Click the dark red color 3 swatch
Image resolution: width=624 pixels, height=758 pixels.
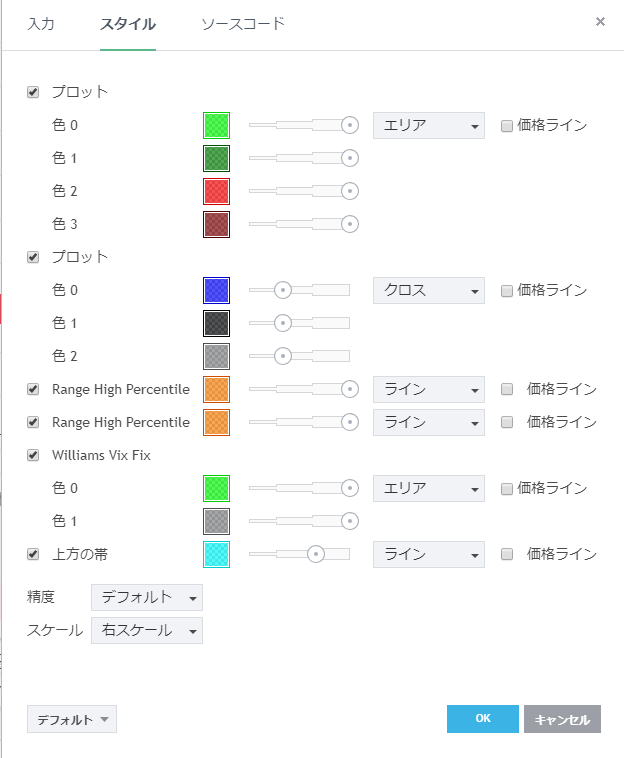coord(216,224)
